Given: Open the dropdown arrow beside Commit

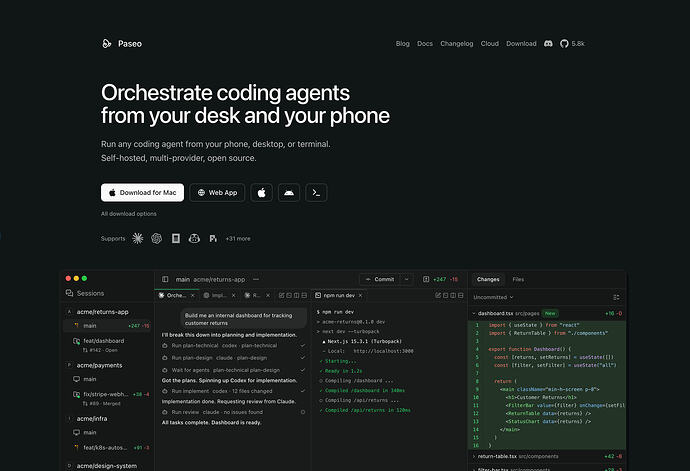Looking at the screenshot, I should coord(407,280).
